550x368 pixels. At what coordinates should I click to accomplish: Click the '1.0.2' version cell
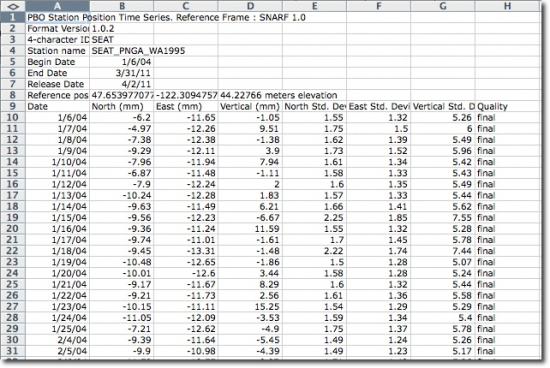tap(122, 28)
